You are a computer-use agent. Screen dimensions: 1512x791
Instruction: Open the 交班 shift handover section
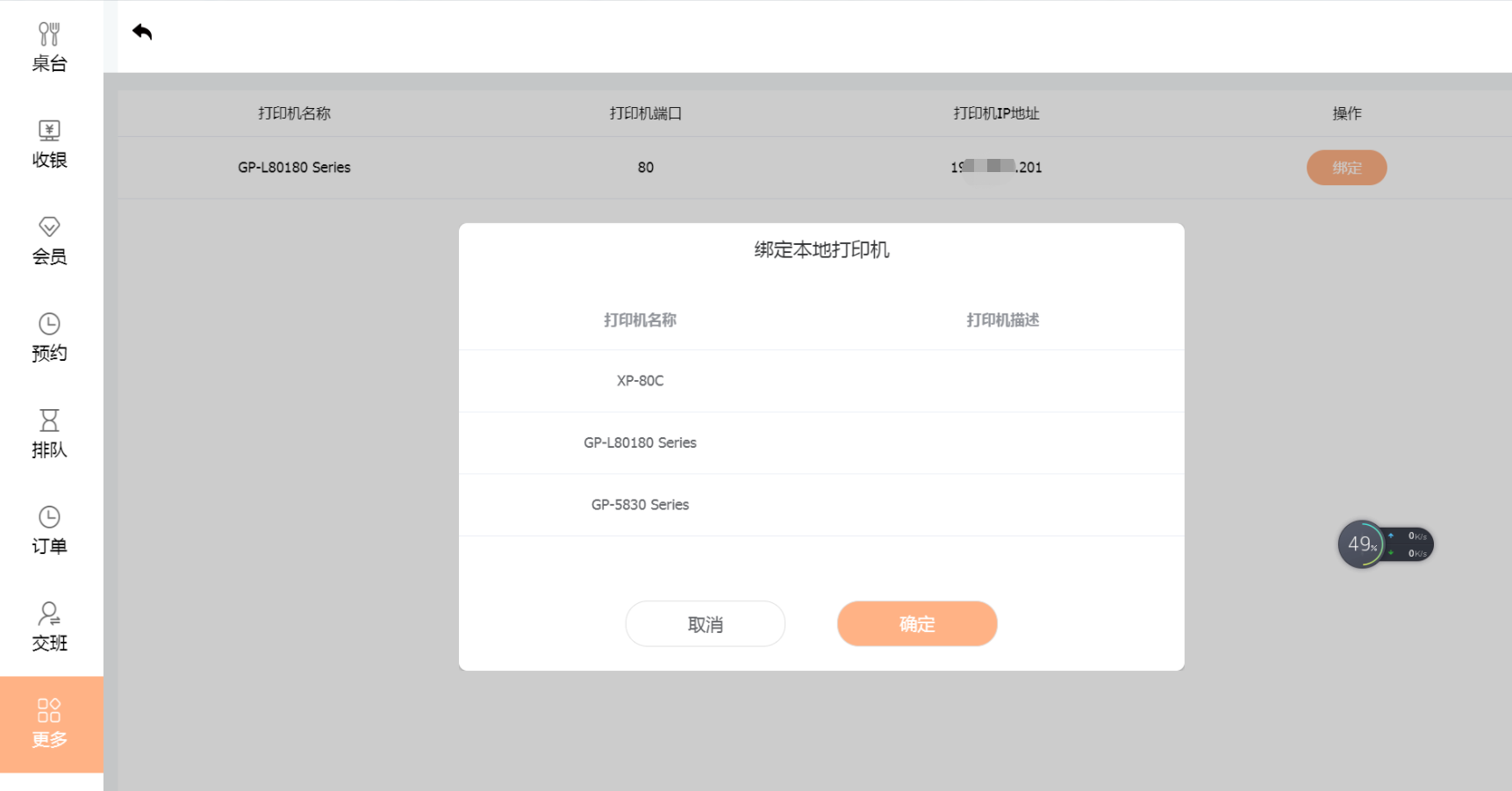(x=50, y=628)
